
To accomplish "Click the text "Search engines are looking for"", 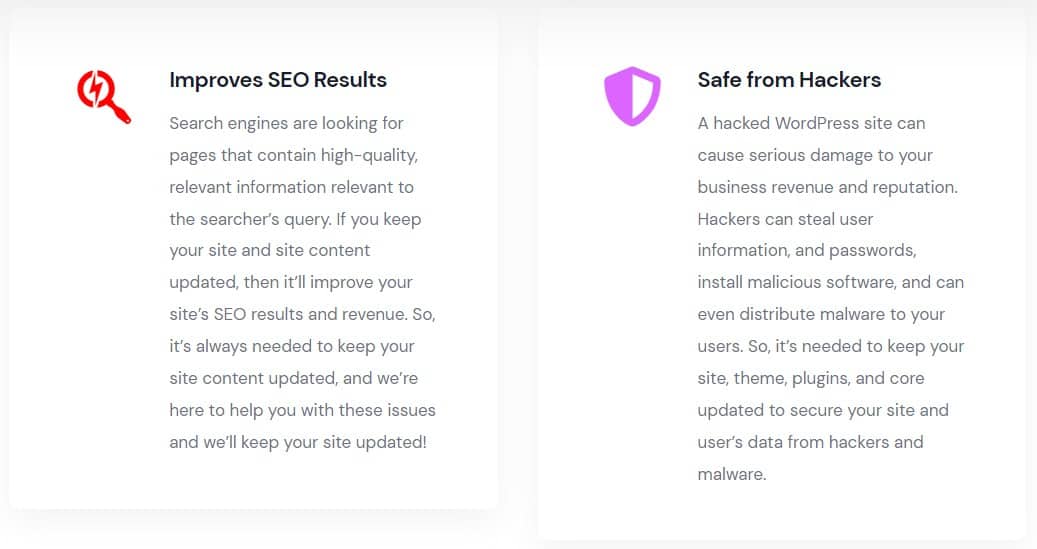I will pos(286,123).
